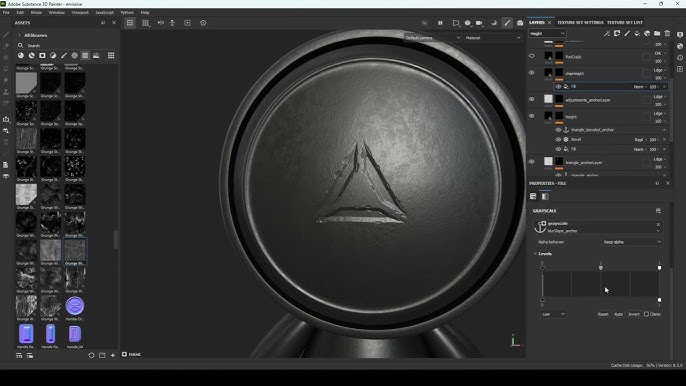Click the add effect wand icon

(x=607, y=33)
